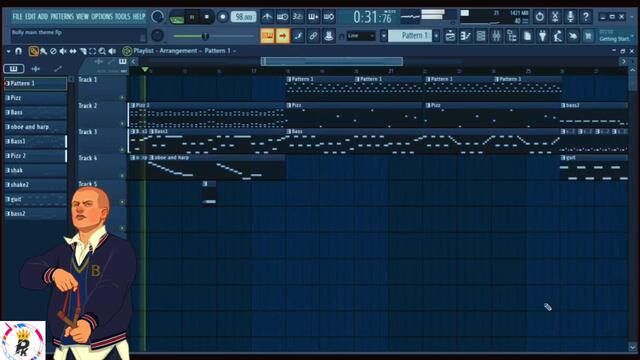Enable typing keyboard to piano icon

tap(267, 36)
